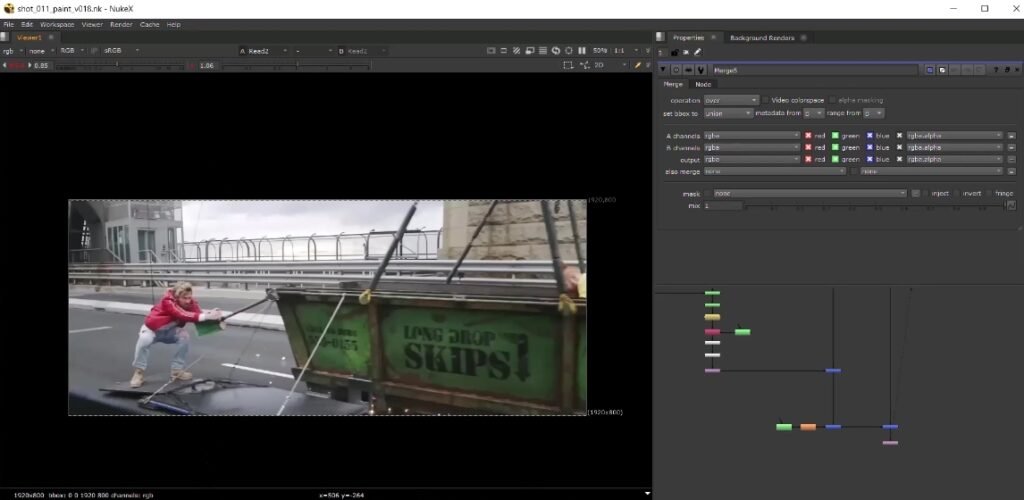Toggle the blue checkbox for B channels
The width and height of the screenshot is (1024, 500).
coord(869,148)
